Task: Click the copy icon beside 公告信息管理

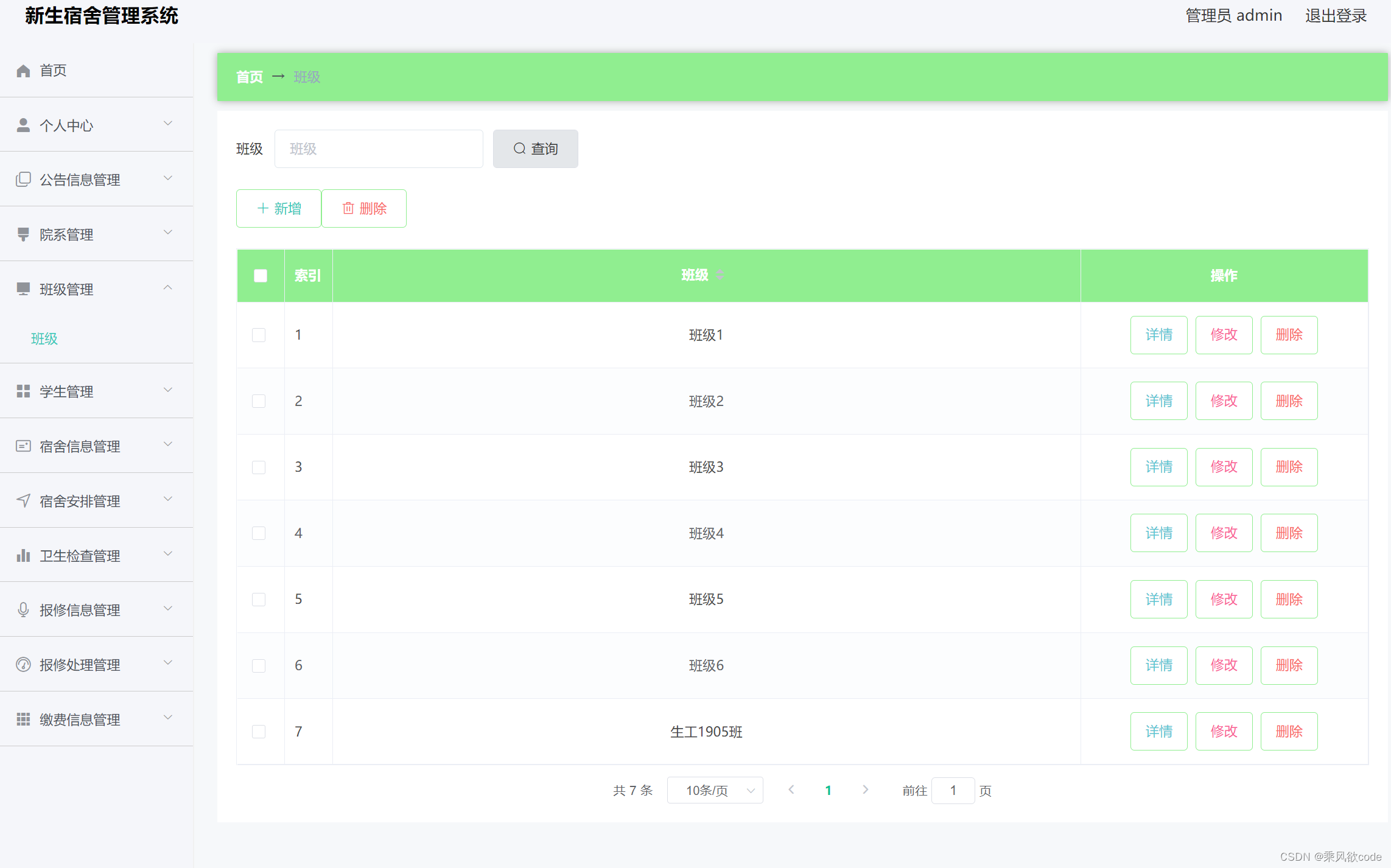Action: (x=23, y=180)
